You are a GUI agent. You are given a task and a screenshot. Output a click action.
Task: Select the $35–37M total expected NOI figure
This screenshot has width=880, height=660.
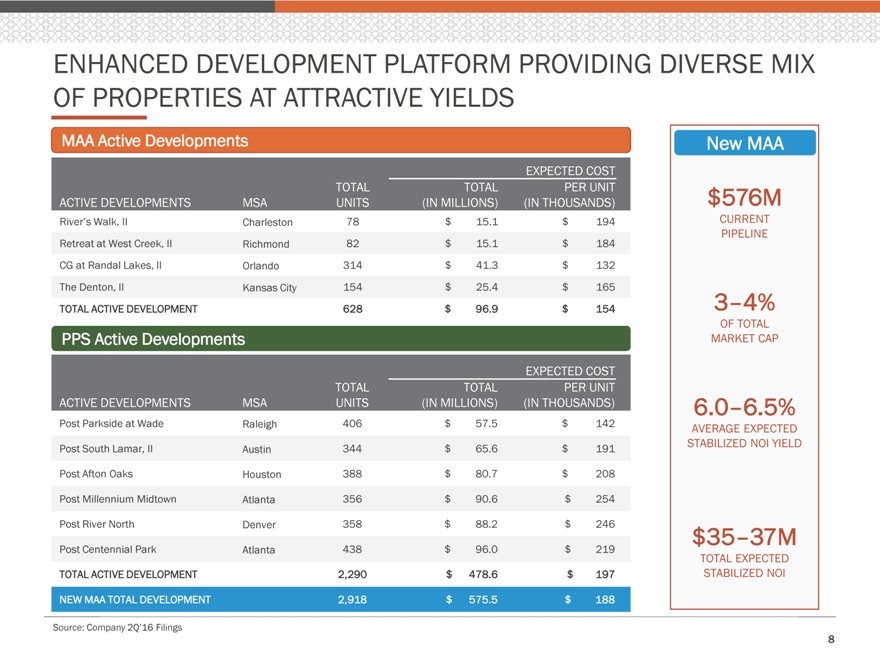tap(744, 537)
